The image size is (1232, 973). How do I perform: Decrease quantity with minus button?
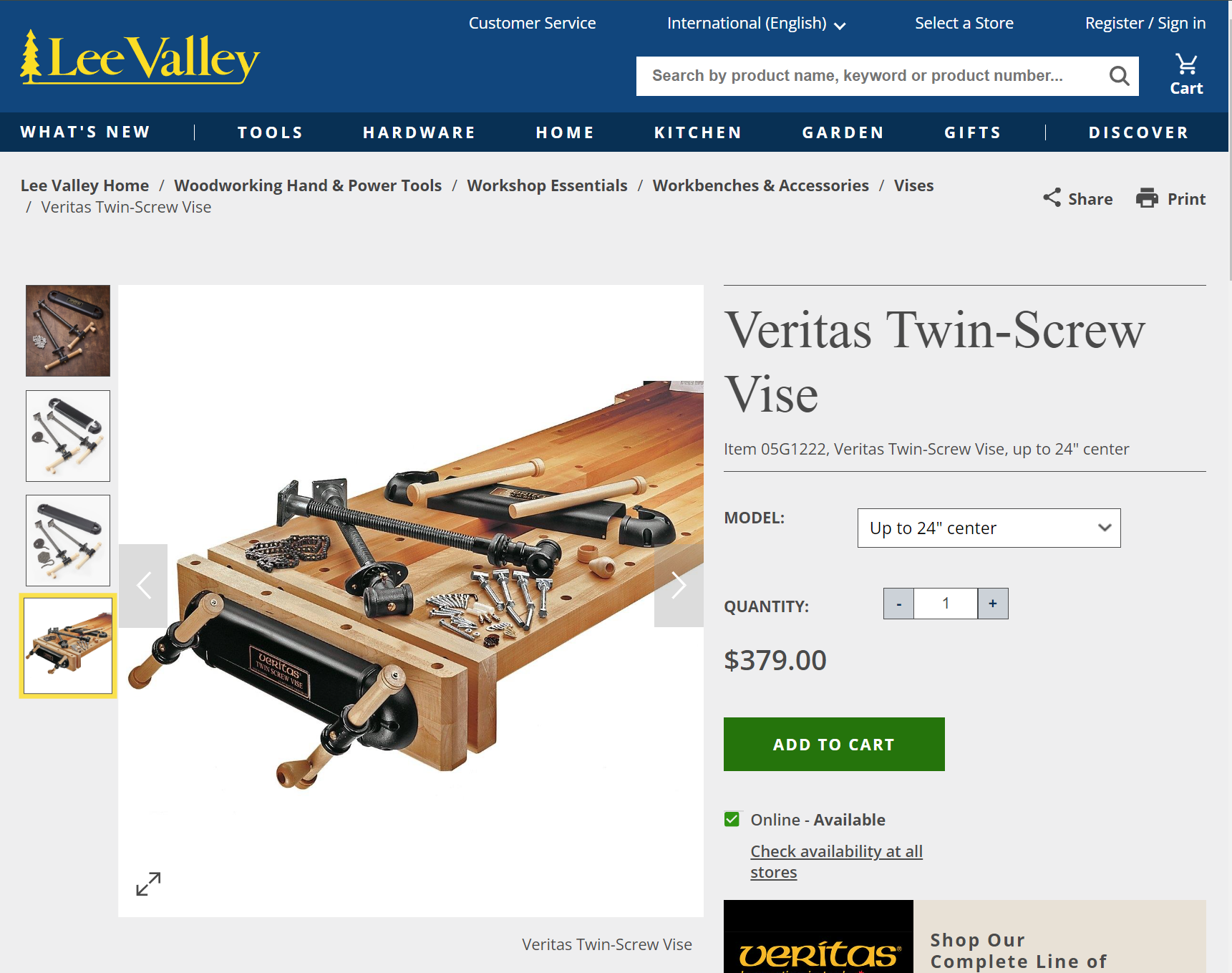click(898, 604)
